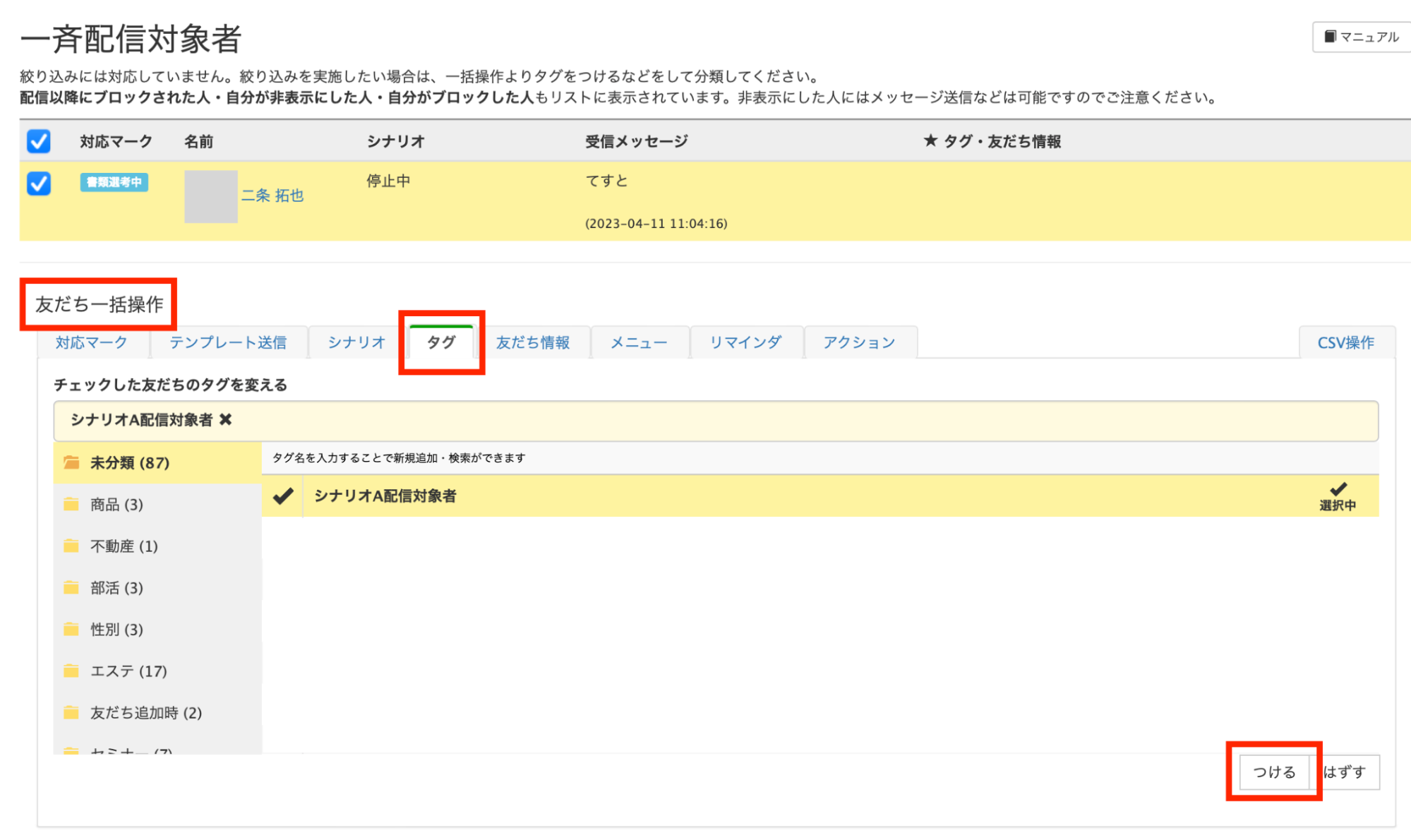Click the 未分類 folder icon
This screenshot has width=1411, height=840.
[x=71, y=463]
